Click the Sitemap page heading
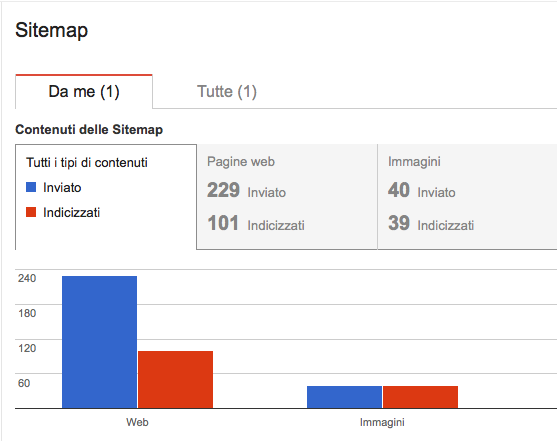This screenshot has width=557, height=441. [52, 30]
